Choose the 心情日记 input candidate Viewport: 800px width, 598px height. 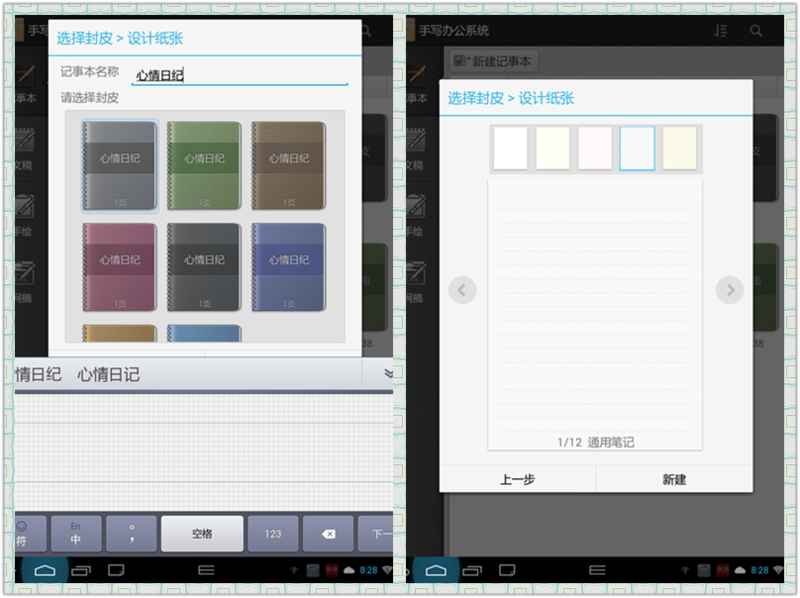pos(108,375)
